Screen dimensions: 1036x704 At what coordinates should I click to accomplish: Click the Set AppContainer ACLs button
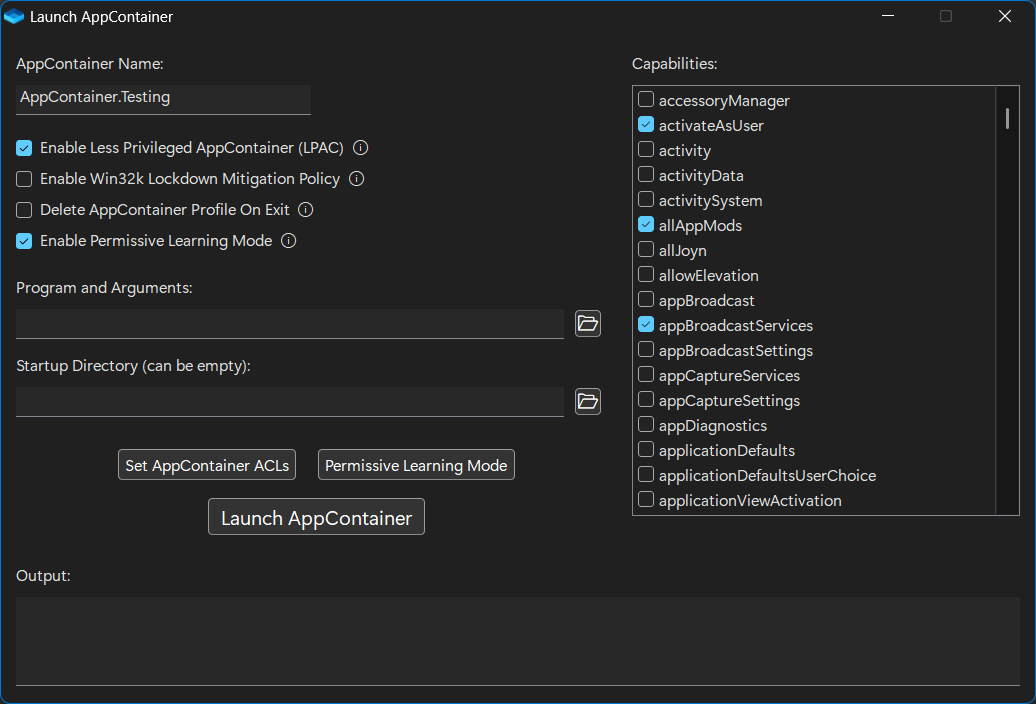point(207,465)
